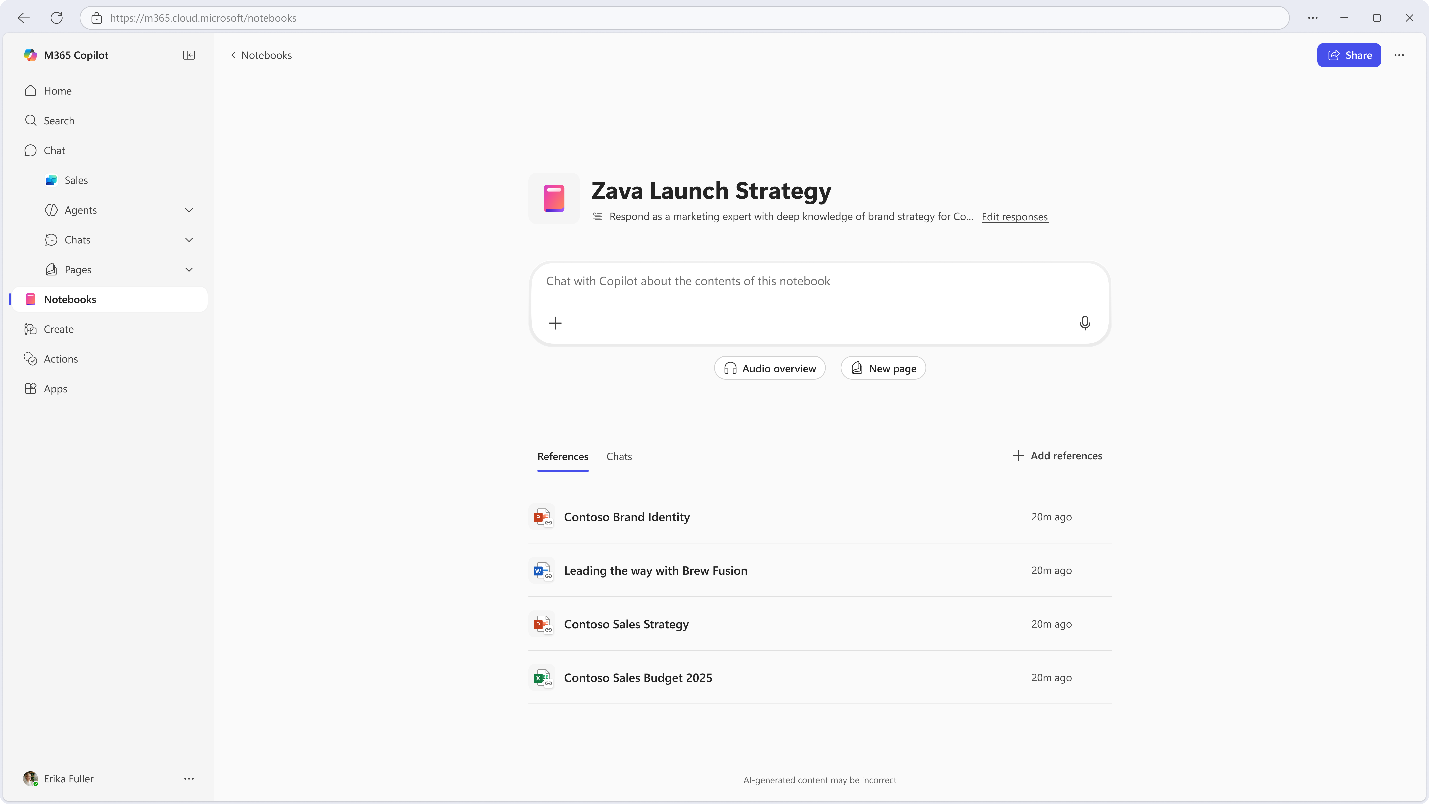Select the References tab
This screenshot has width=1429, height=804.
pyautogui.click(x=563, y=457)
